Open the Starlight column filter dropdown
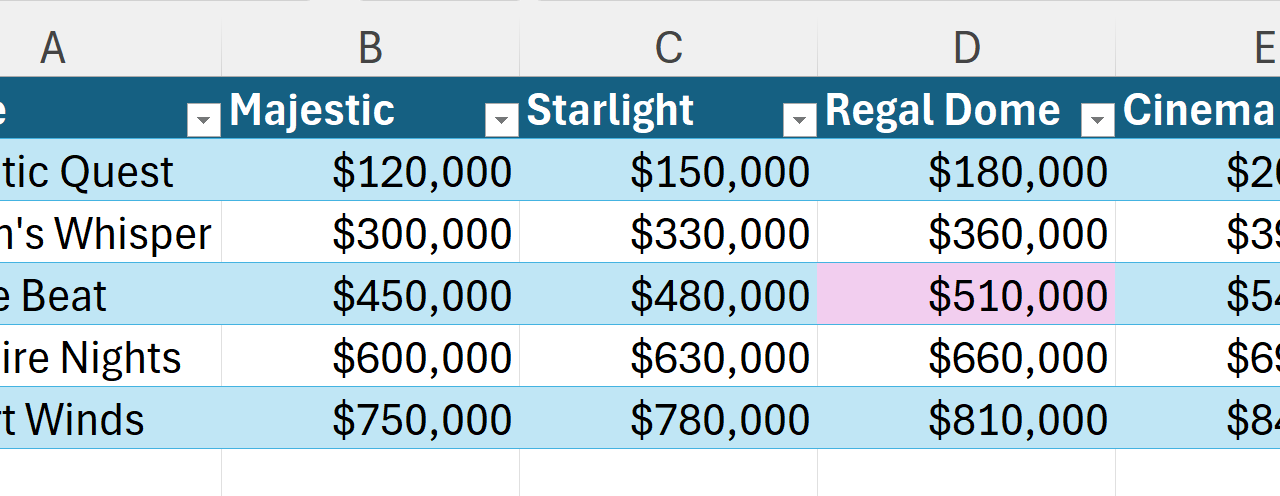1280x496 pixels. pos(799,121)
